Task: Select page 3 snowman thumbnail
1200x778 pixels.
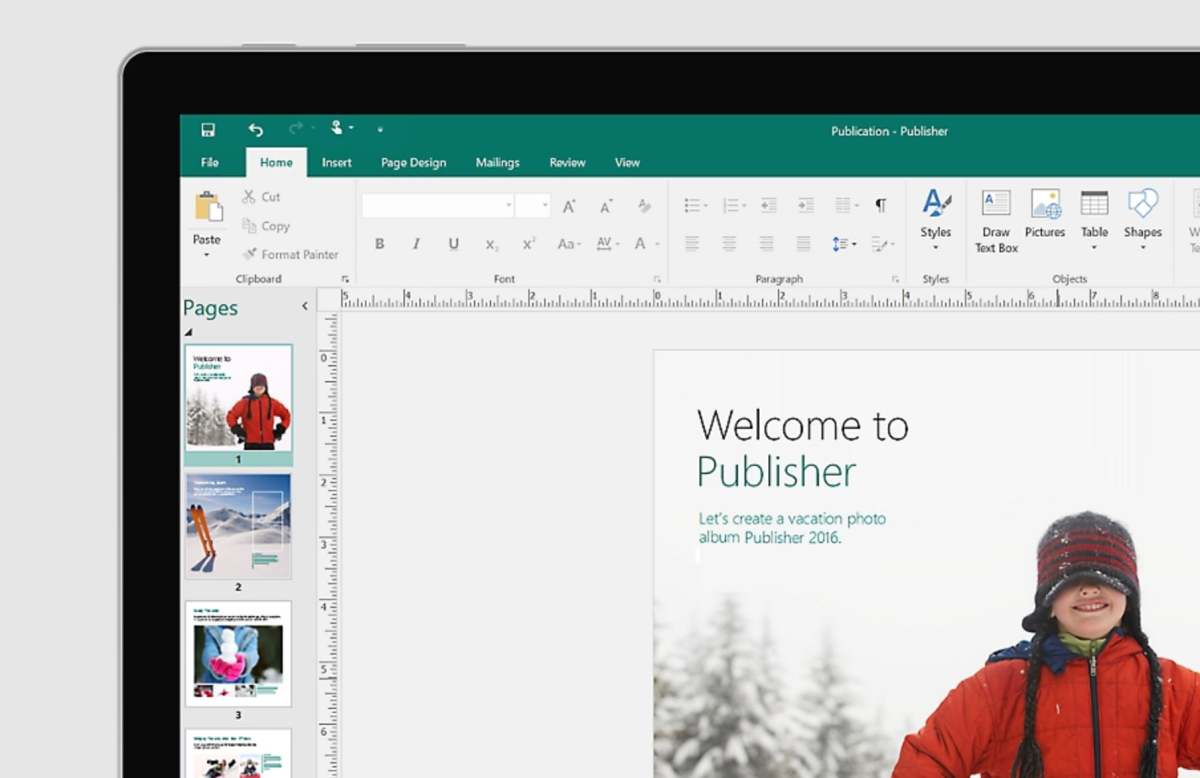Action: click(x=238, y=654)
